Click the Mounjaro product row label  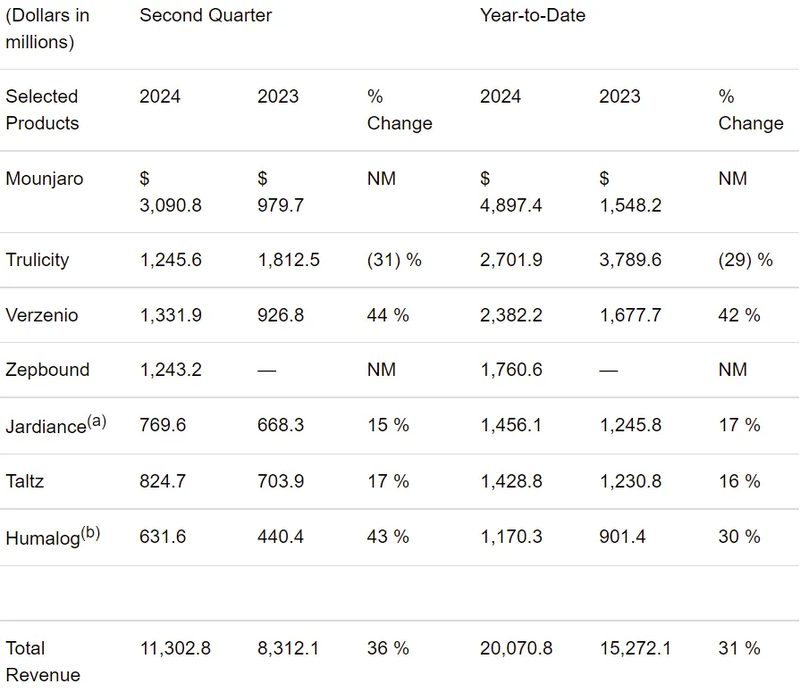coord(44,179)
